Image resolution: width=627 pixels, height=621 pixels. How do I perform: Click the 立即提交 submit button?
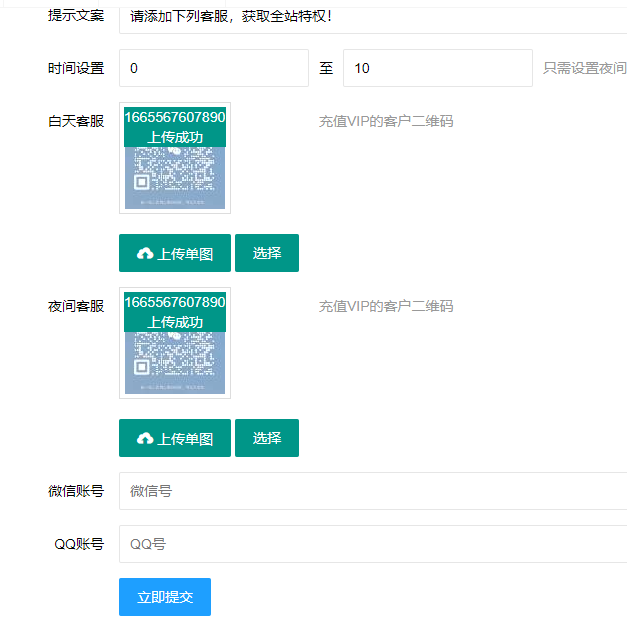click(x=165, y=597)
